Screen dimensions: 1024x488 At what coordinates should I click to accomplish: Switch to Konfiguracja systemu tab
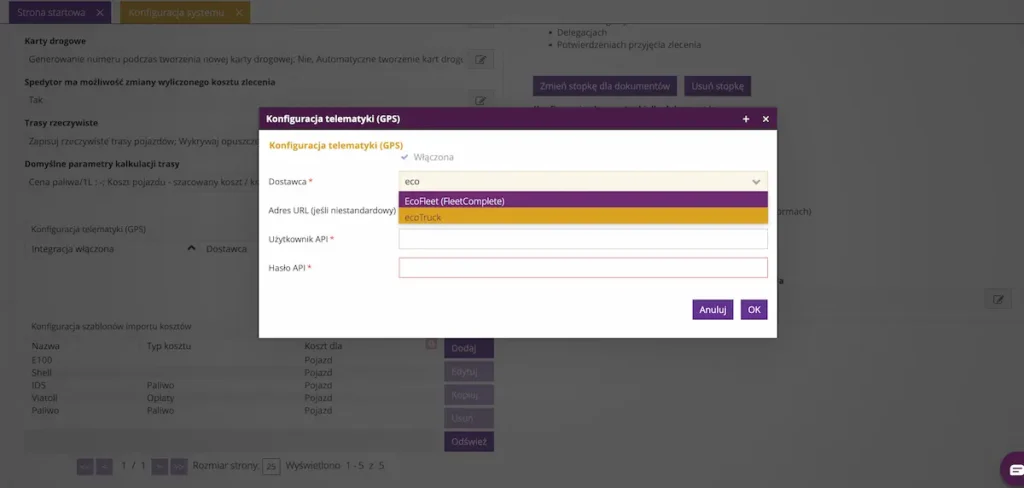click(176, 12)
